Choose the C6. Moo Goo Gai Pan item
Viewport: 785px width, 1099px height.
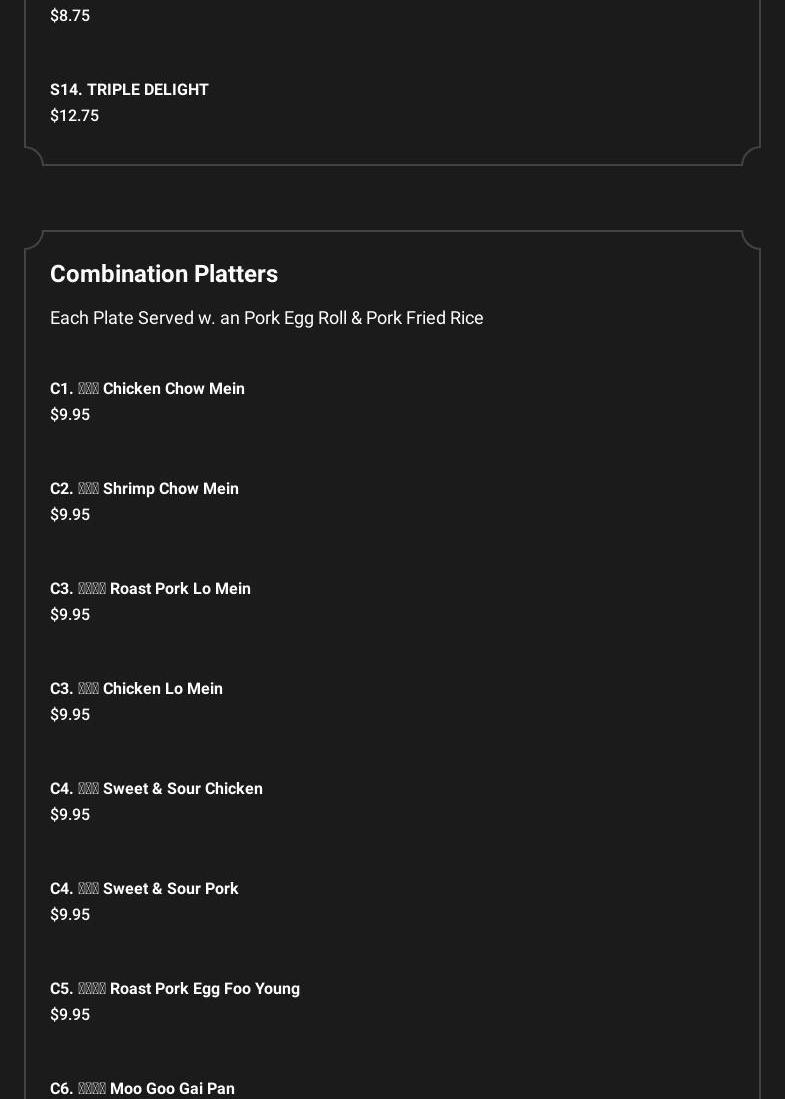(x=142, y=1088)
